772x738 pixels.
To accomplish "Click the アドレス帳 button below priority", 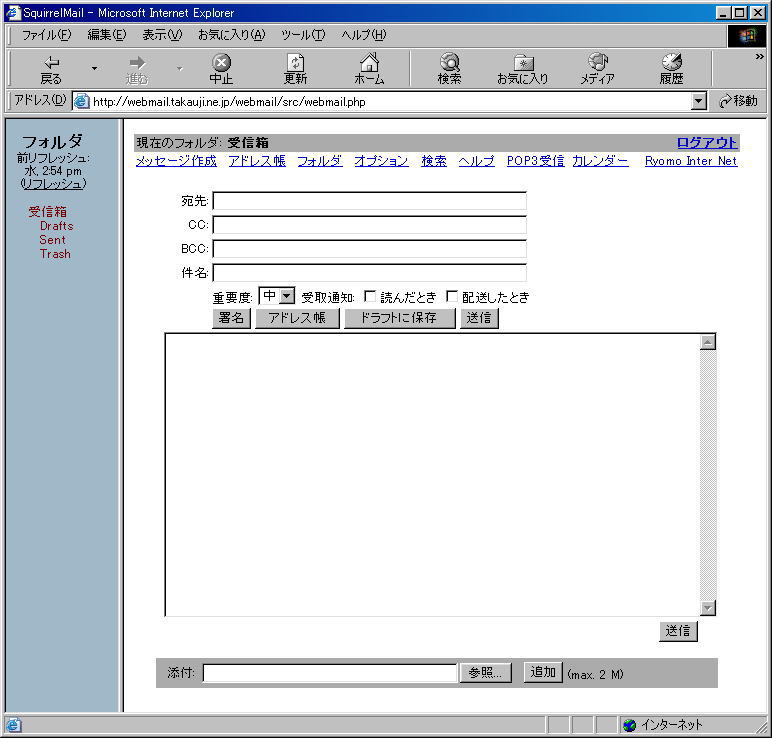I will 297,318.
